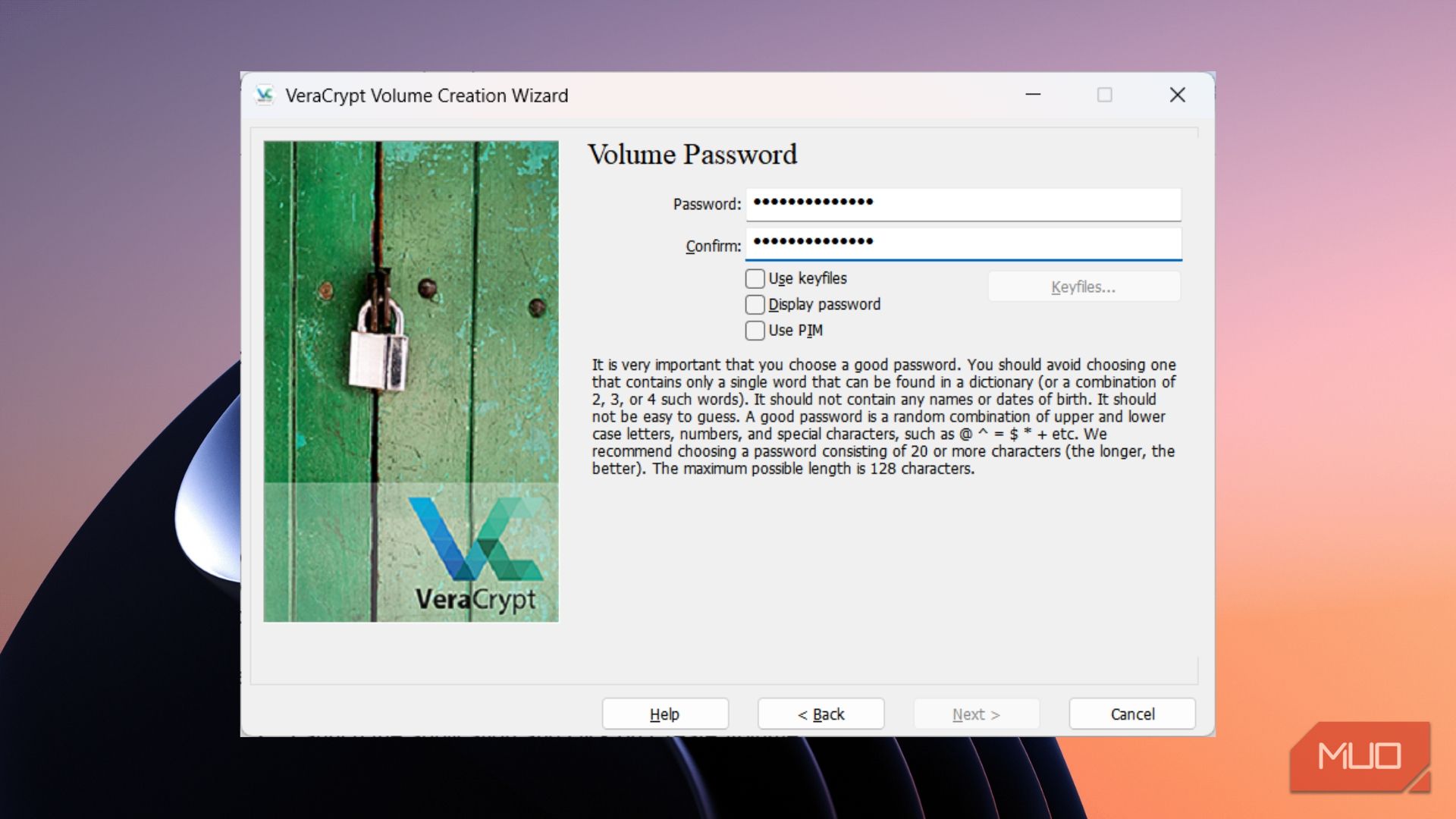This screenshot has width=1456, height=819.
Task: Close the VeraCrypt Volume Creation Wizard
Action: point(1177,95)
